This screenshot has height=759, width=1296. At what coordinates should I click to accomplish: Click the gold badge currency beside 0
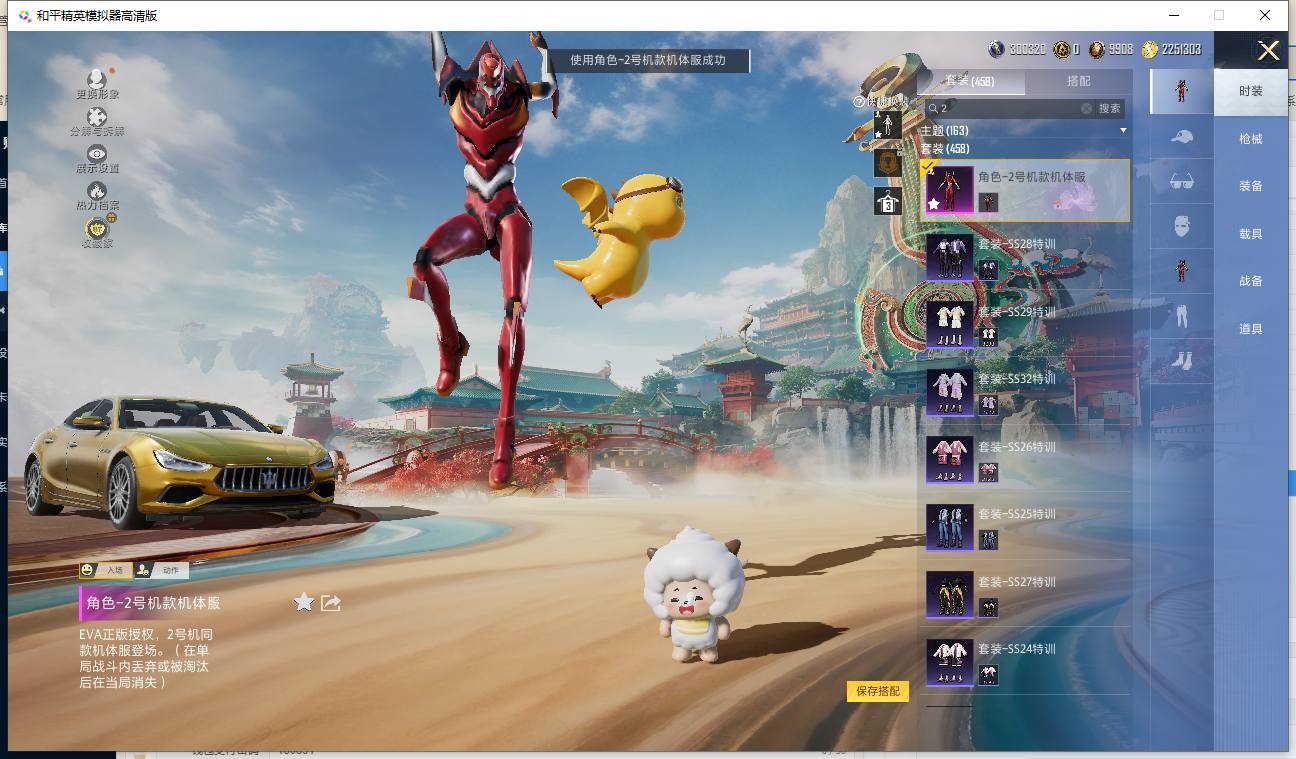coord(1062,49)
